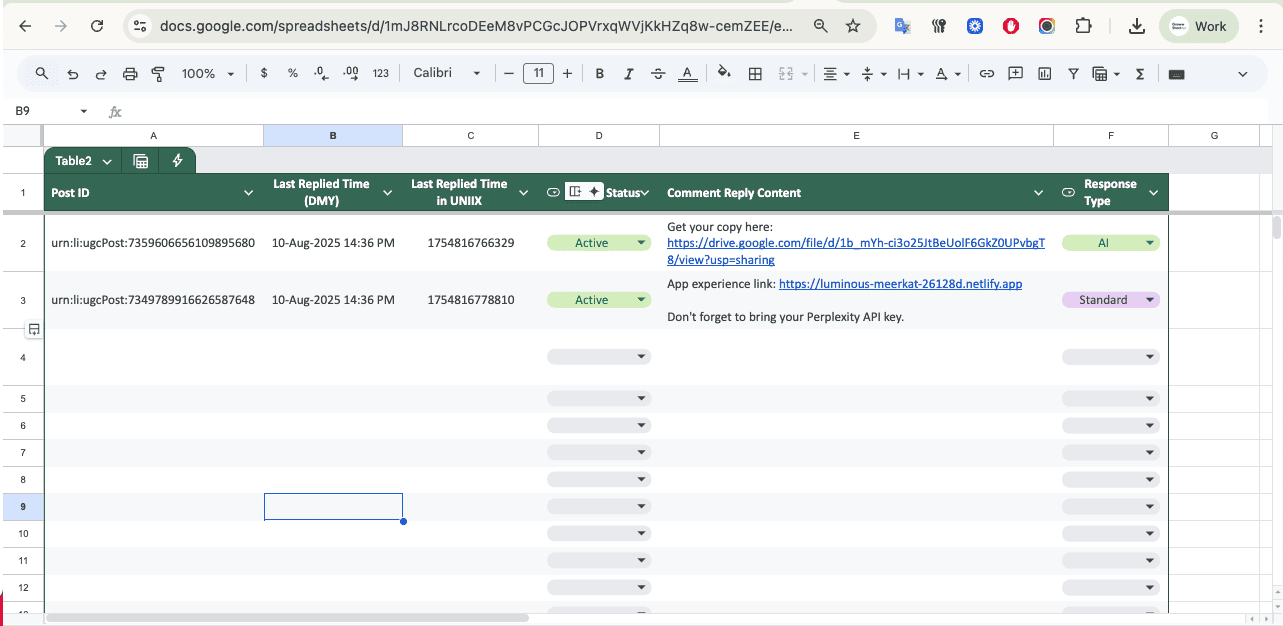Viewport: 1283px width, 626px height.
Task: Decrease the font size
Action: point(509,73)
